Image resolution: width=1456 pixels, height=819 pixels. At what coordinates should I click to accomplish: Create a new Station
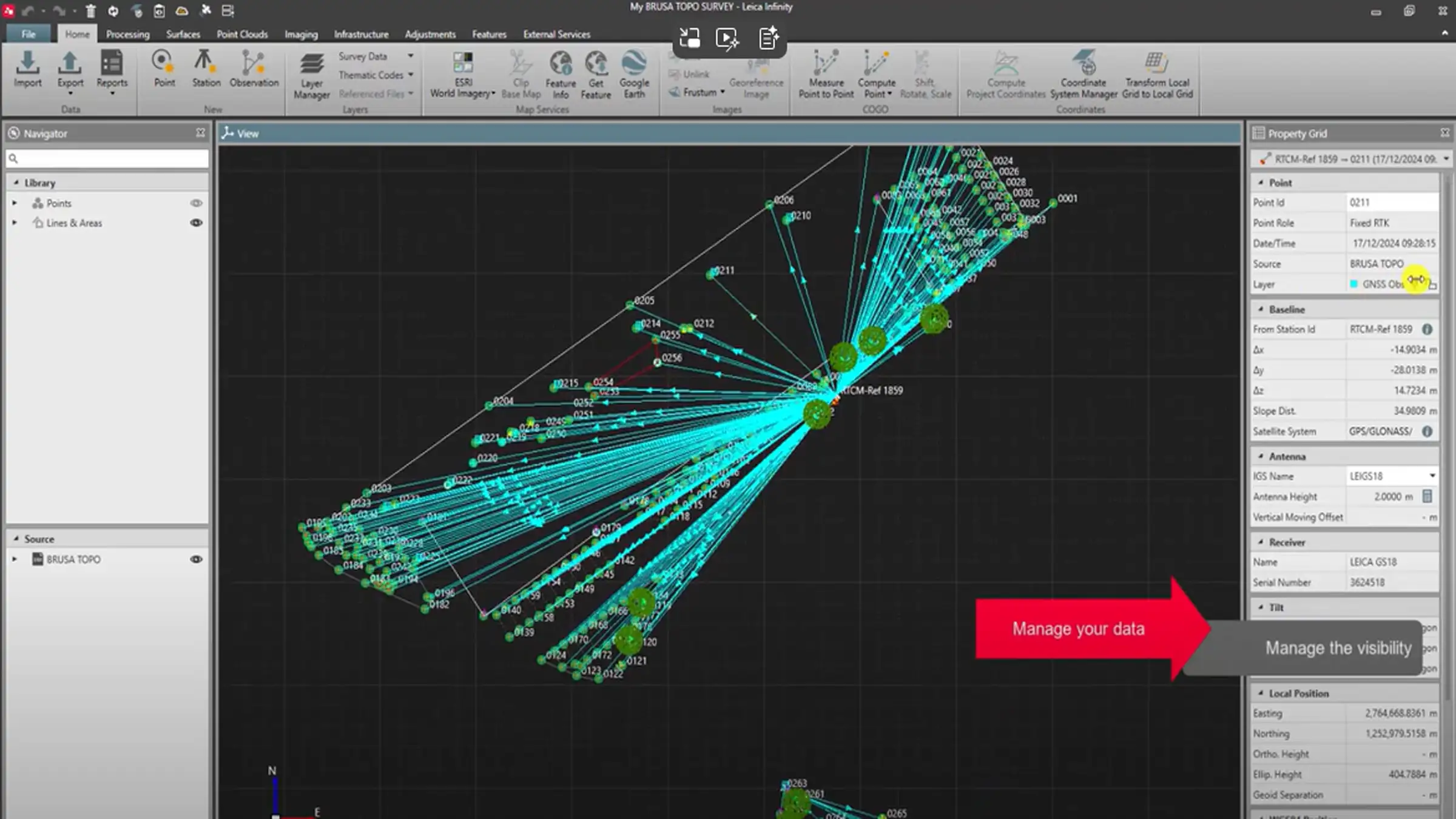click(x=206, y=69)
